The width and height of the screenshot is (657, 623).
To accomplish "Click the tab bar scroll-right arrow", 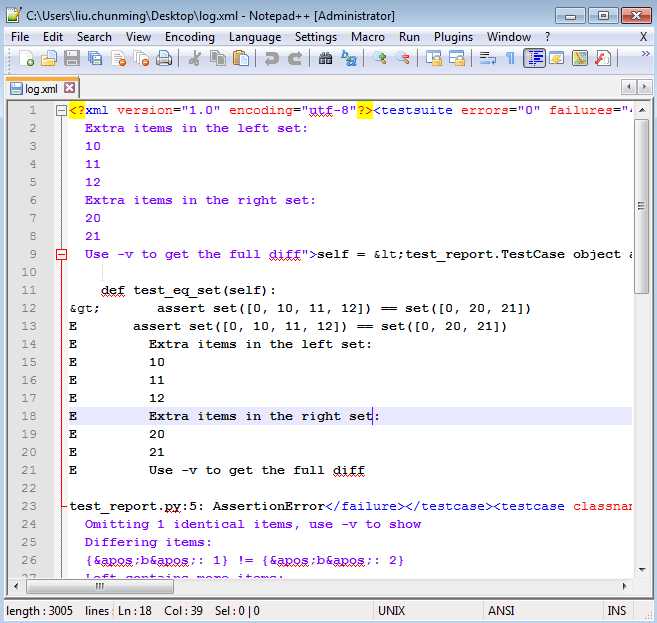I will [644, 87].
